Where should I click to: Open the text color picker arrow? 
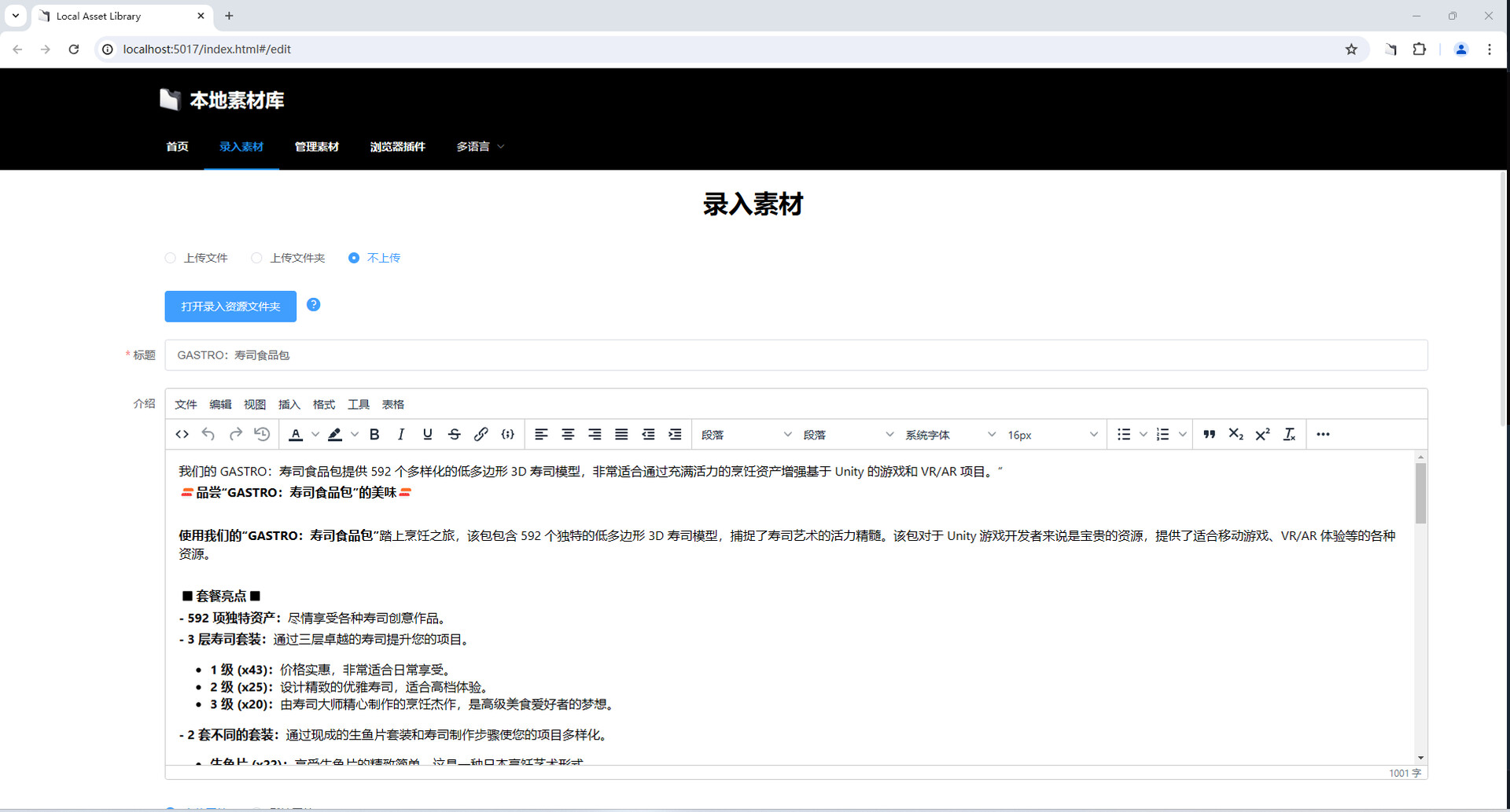(315, 435)
